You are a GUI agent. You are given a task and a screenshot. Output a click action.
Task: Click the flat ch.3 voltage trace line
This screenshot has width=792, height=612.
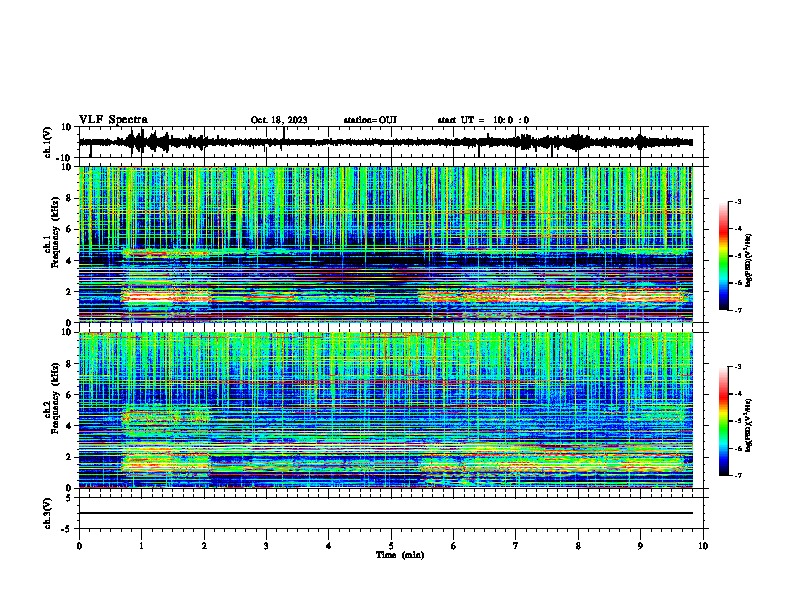[x=386, y=513]
